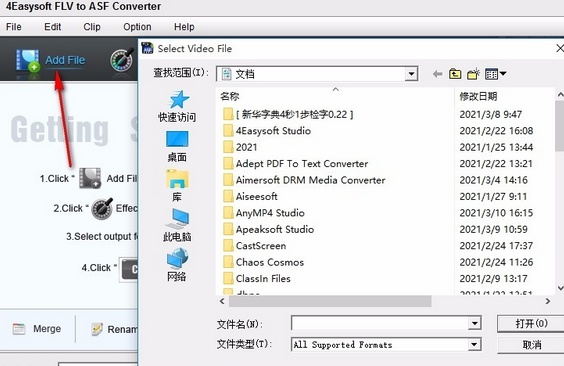Click horizontal scrollbar right arrow

pyautogui.click(x=548, y=301)
